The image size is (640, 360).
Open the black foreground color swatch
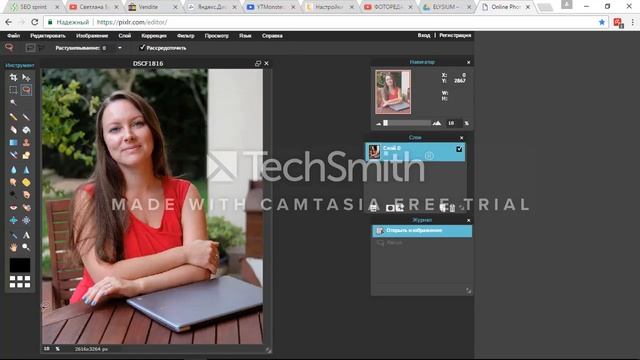tap(20, 265)
